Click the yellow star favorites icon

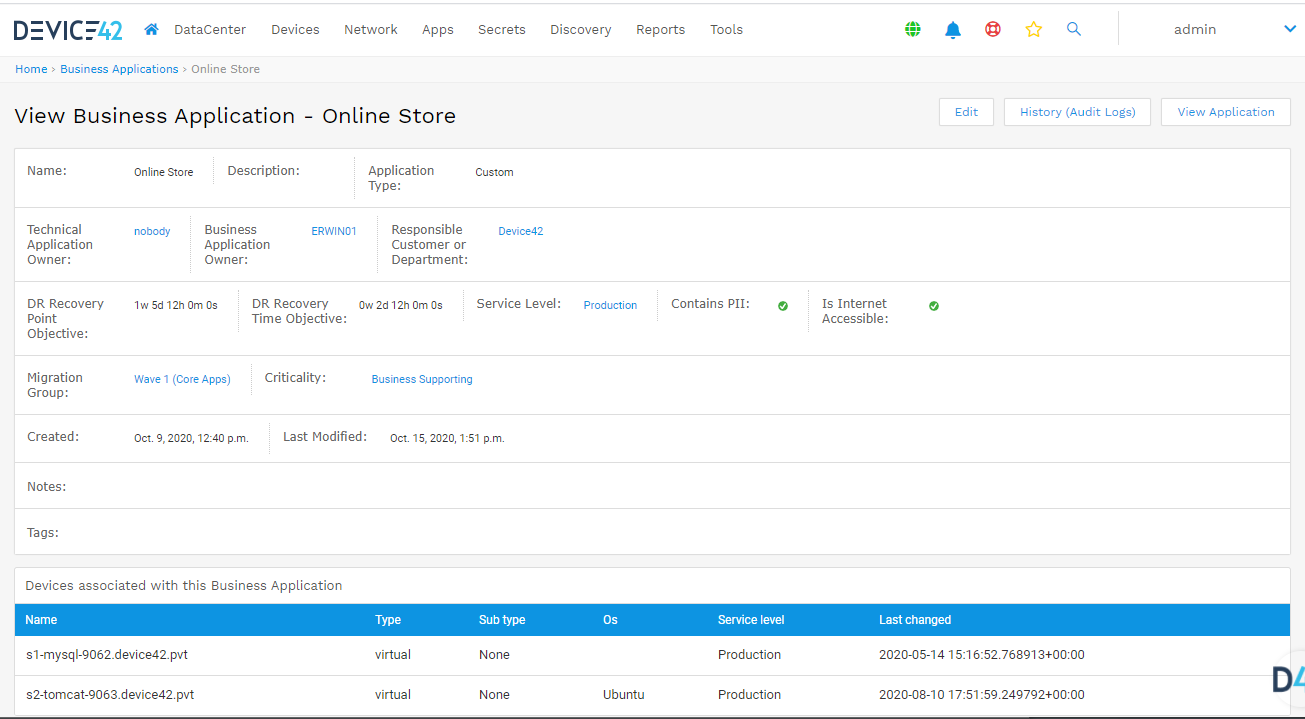[1034, 30]
